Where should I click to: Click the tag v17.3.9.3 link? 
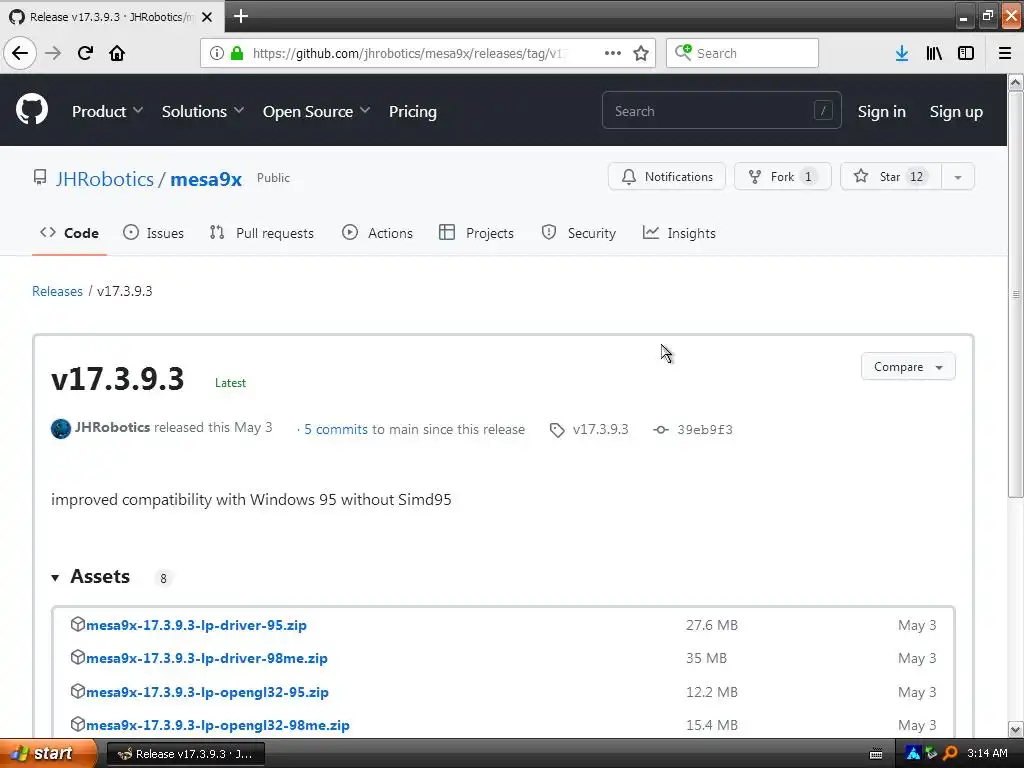tap(600, 429)
